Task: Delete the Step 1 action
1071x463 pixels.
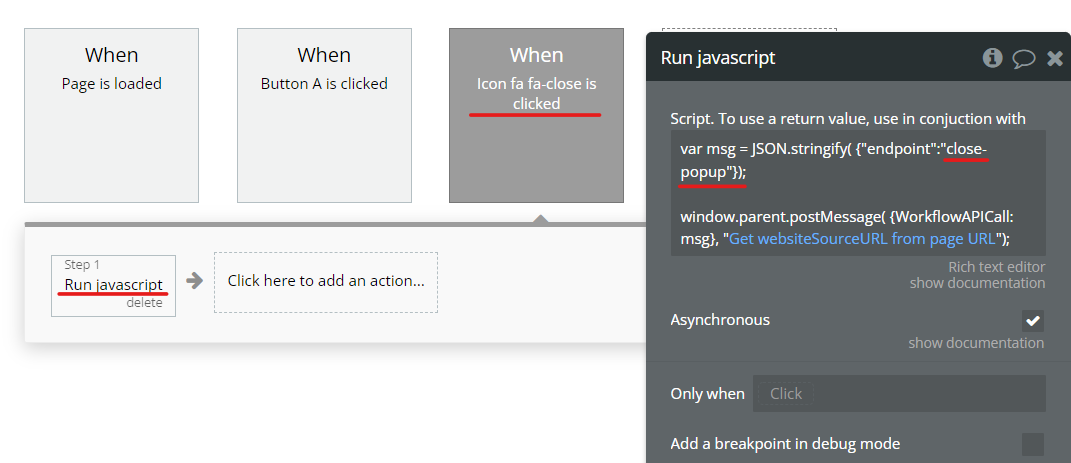Action: pyautogui.click(x=144, y=303)
